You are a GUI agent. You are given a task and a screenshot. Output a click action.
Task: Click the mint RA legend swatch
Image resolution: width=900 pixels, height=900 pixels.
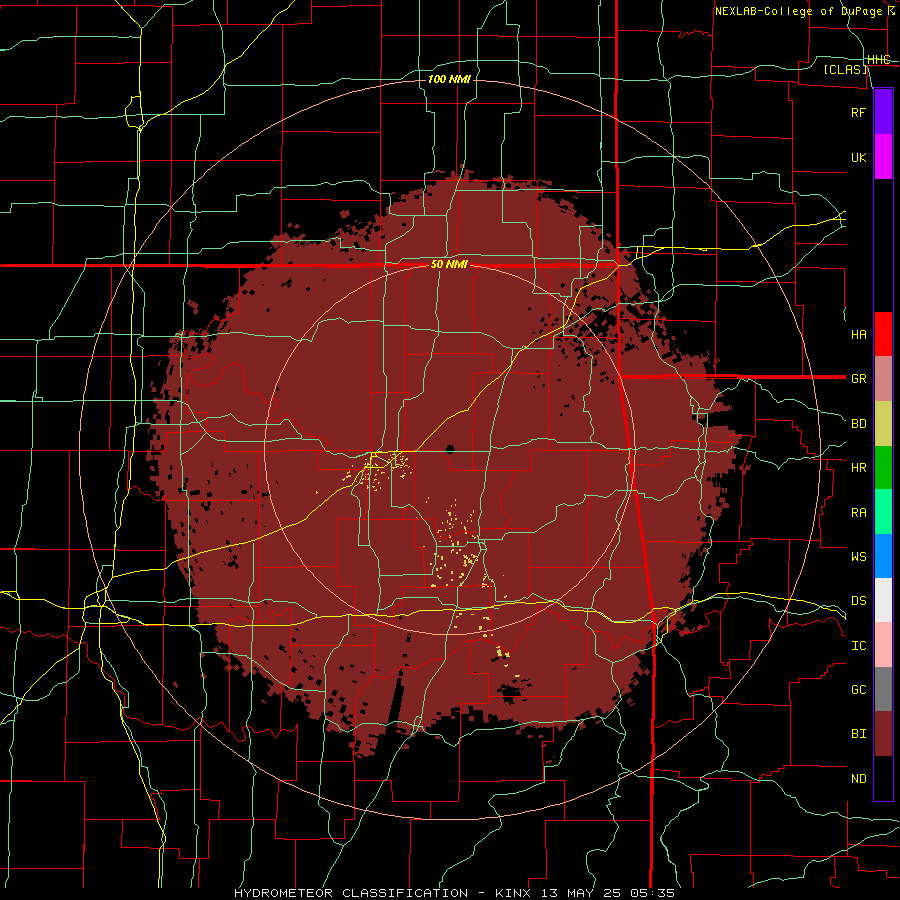click(883, 512)
